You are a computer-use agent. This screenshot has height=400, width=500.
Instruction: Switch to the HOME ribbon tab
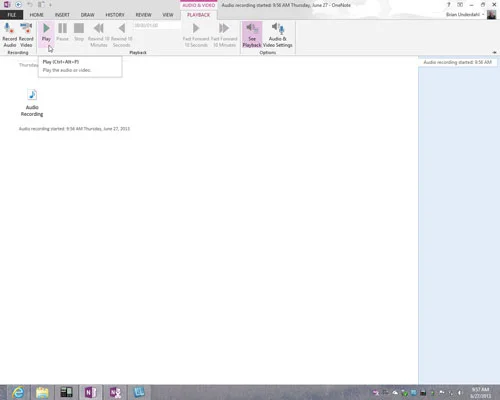(x=36, y=15)
